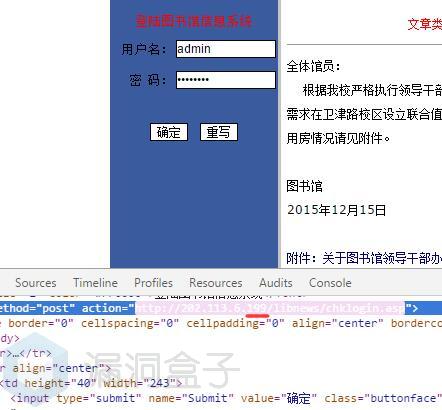Open the Audits tab
442x410 pixels.
276,283
